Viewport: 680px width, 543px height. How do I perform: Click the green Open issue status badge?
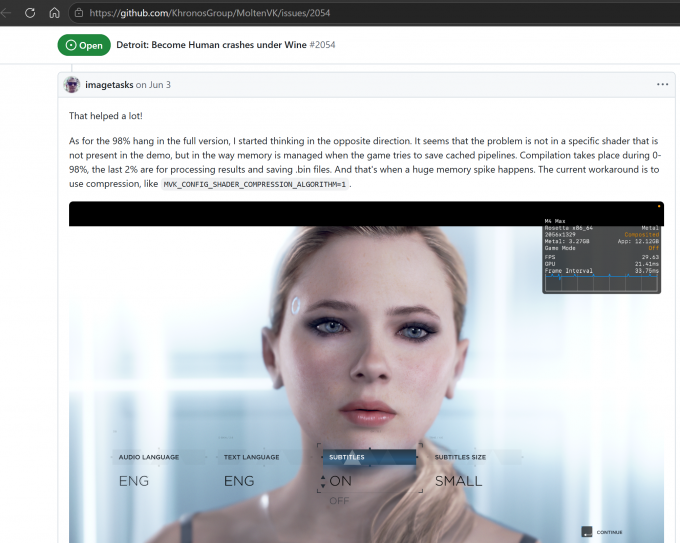point(84,45)
